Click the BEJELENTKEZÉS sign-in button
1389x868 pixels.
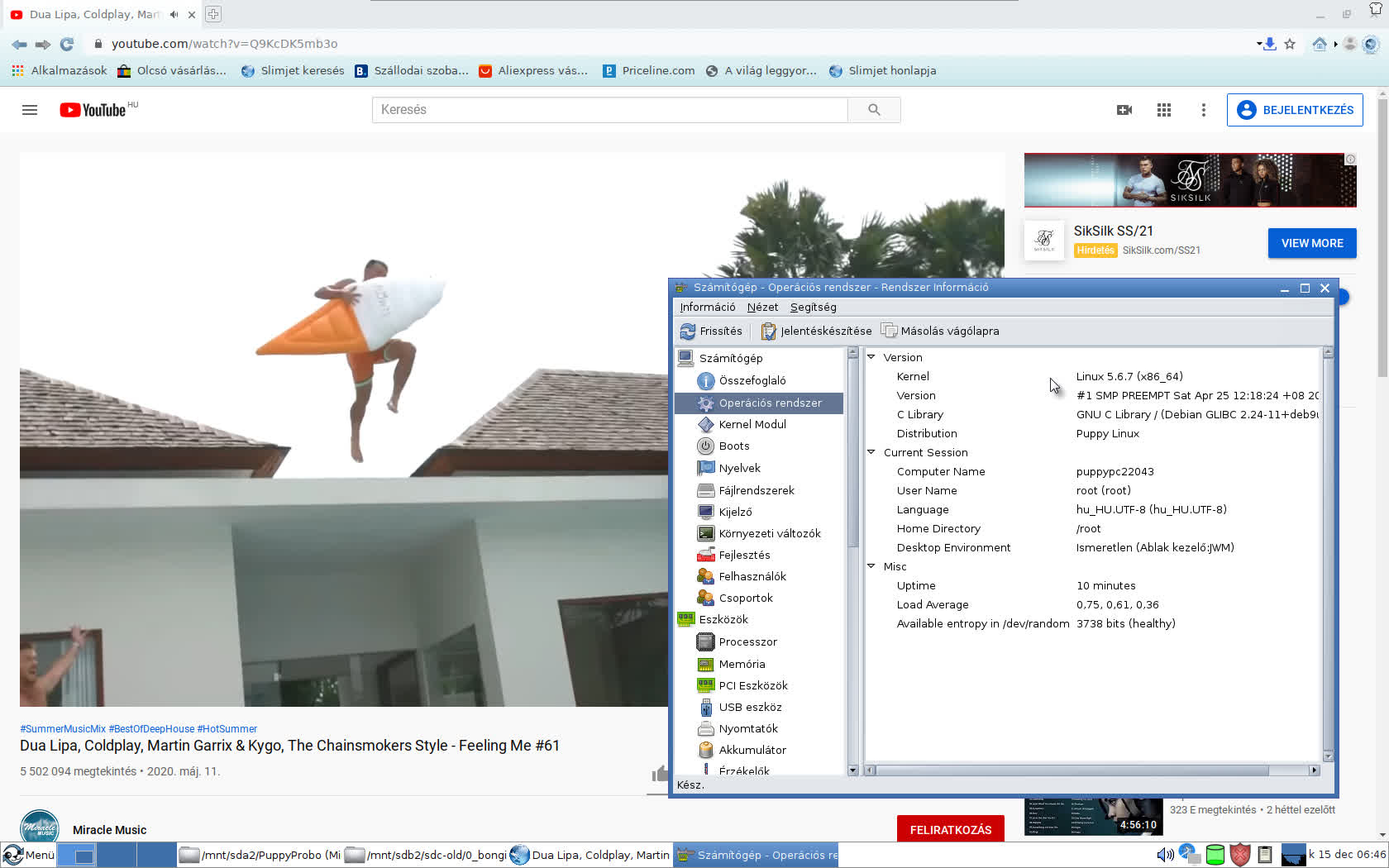[1295, 110]
